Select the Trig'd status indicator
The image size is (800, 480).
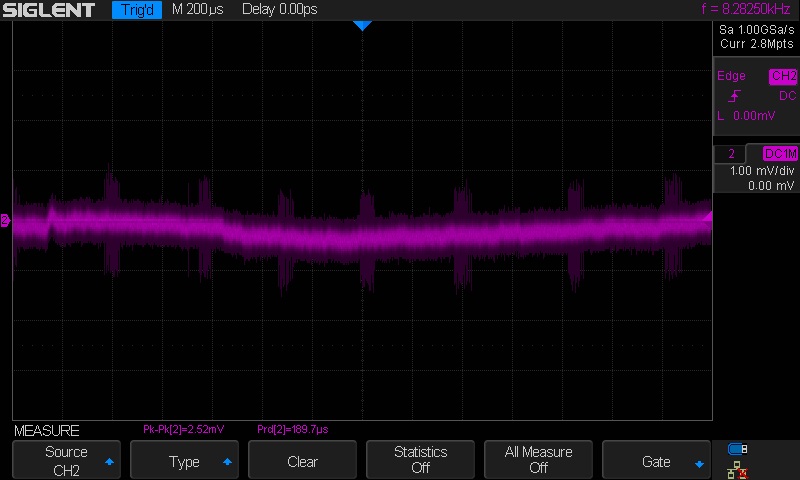pos(137,10)
